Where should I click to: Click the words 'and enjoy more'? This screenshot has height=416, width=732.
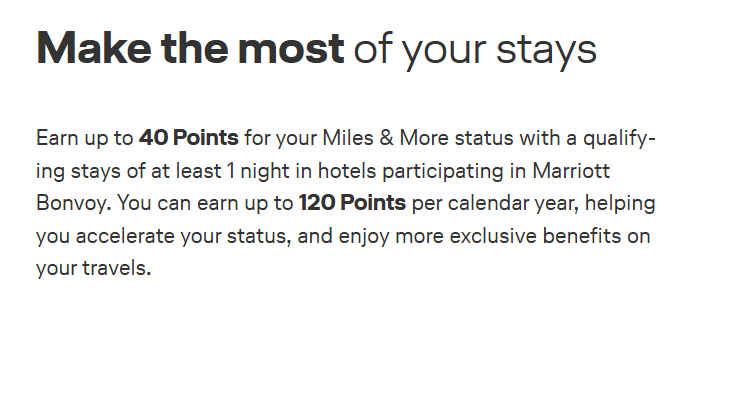pos(371,236)
